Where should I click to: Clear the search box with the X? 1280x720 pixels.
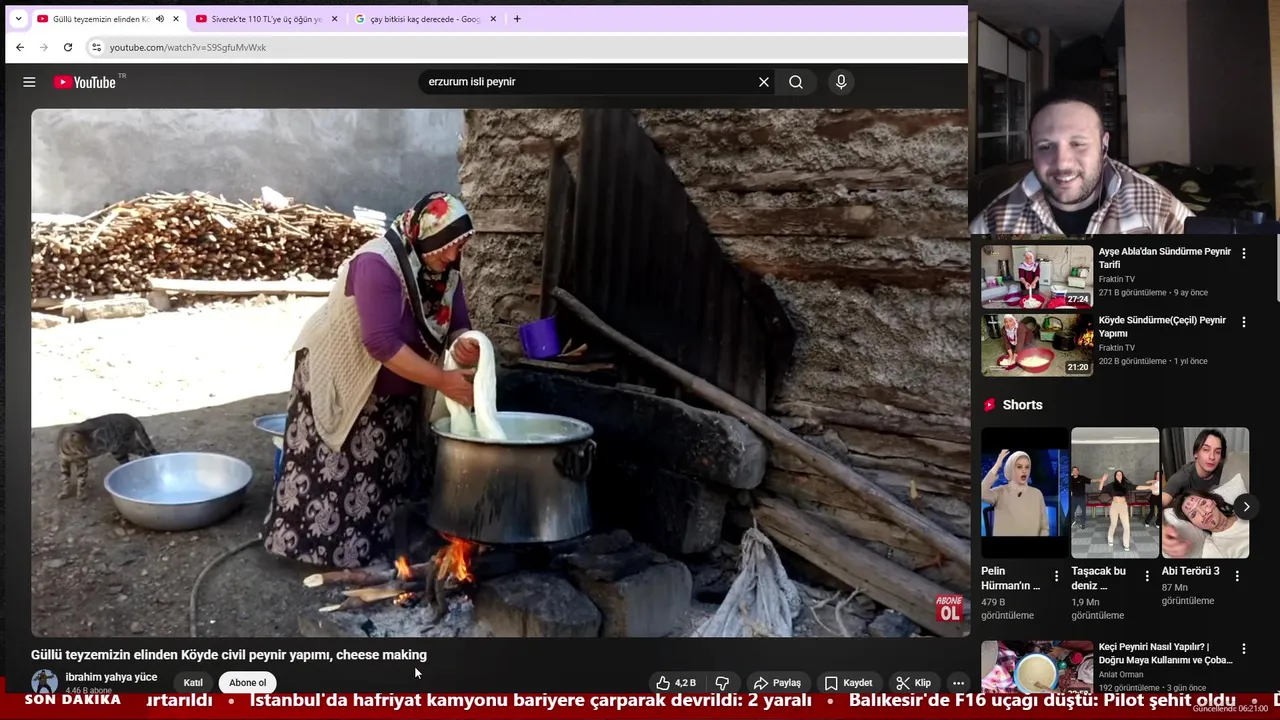[764, 82]
